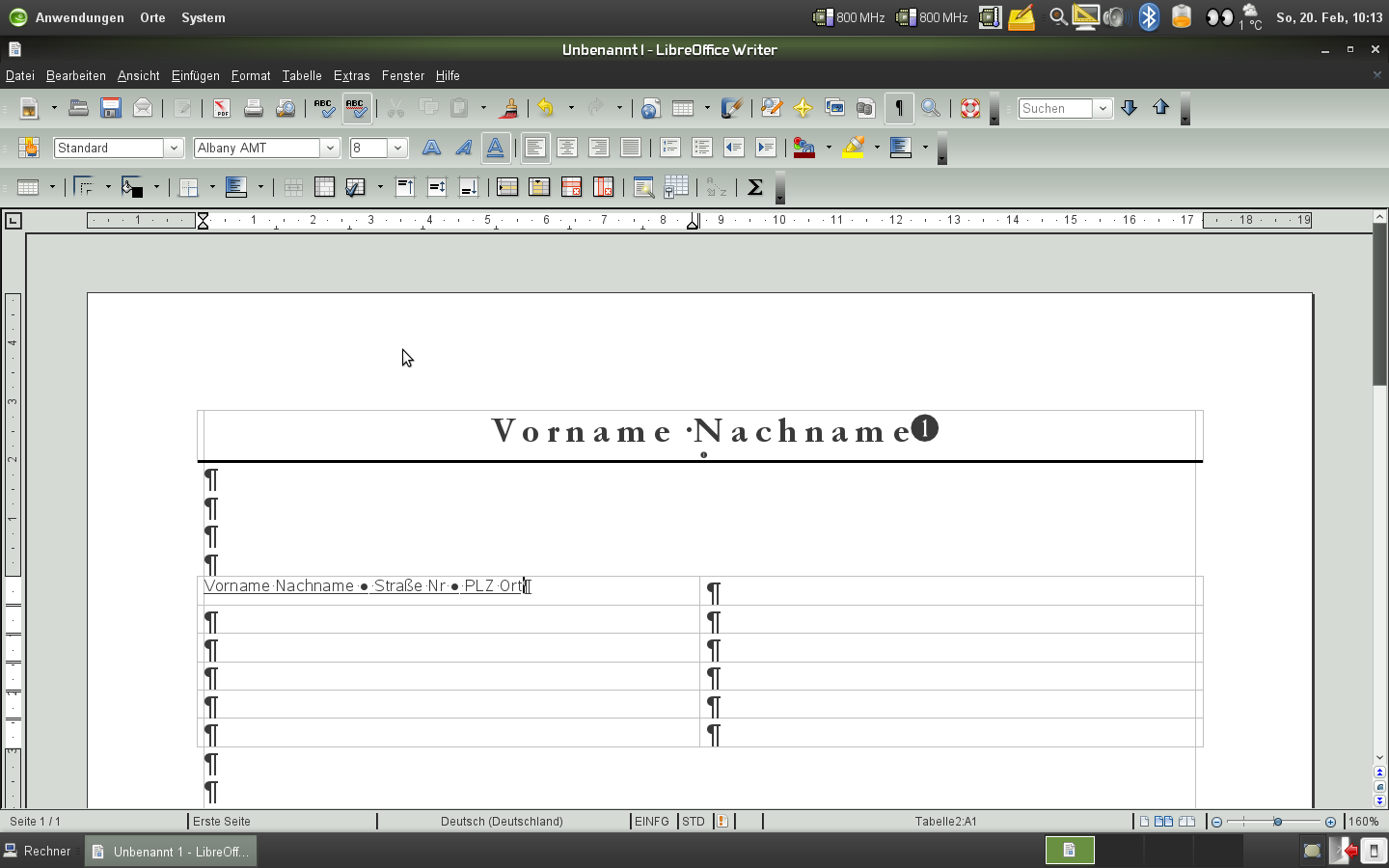
Task: Enable centered paragraph alignment
Action: [567, 147]
